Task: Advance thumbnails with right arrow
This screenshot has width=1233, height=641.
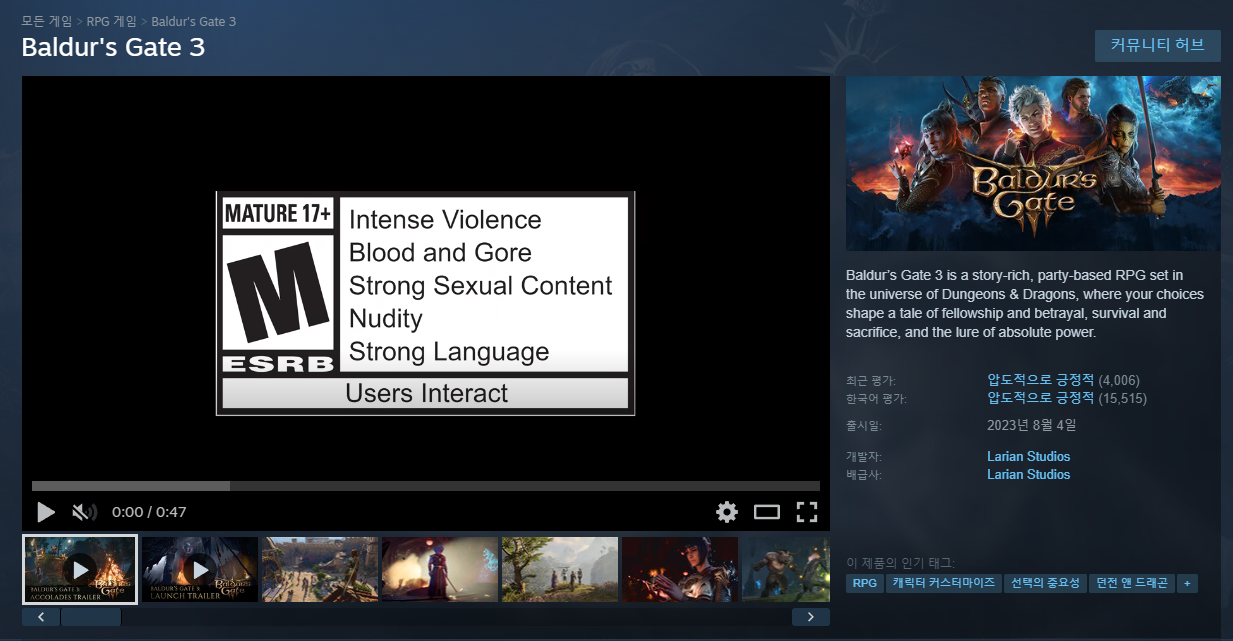Action: 811,617
